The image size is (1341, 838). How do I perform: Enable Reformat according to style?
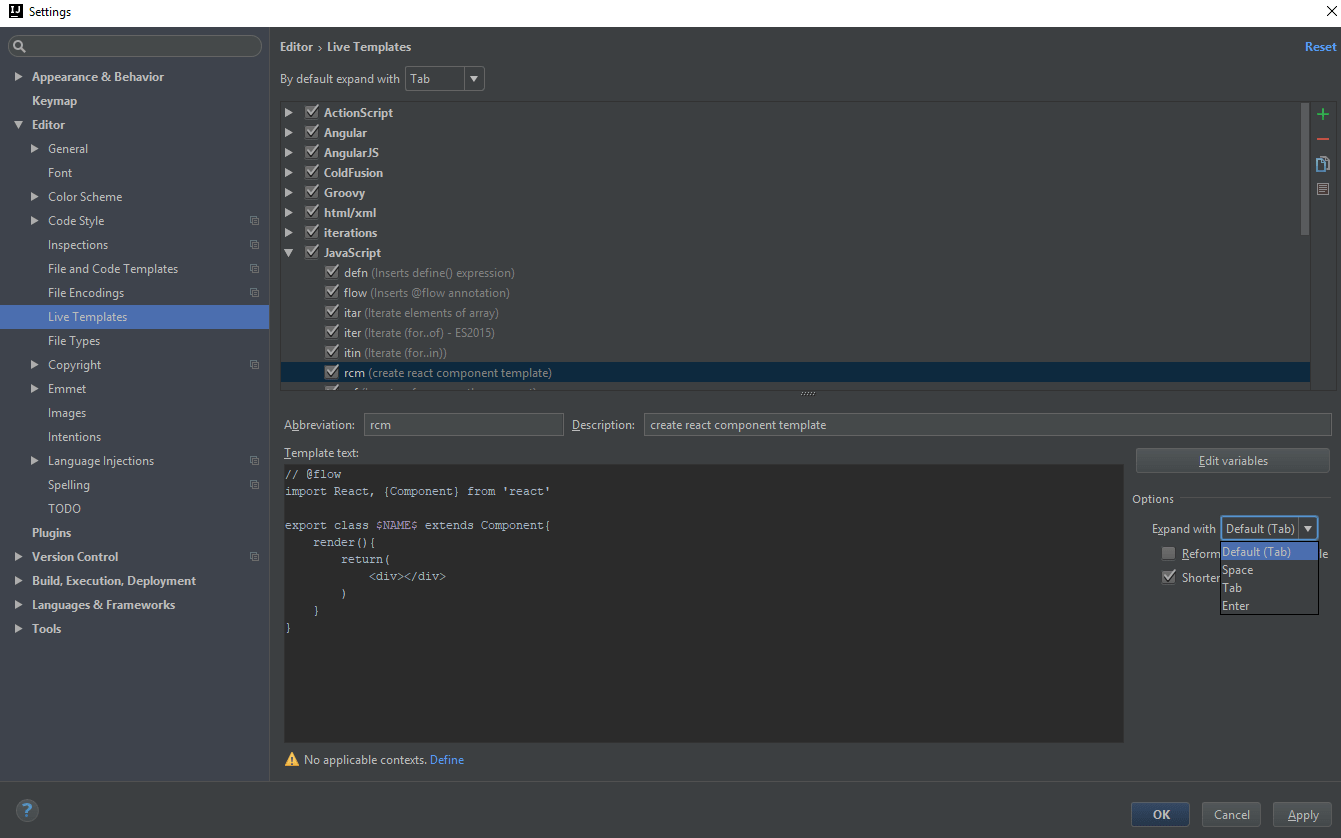[x=1168, y=552]
